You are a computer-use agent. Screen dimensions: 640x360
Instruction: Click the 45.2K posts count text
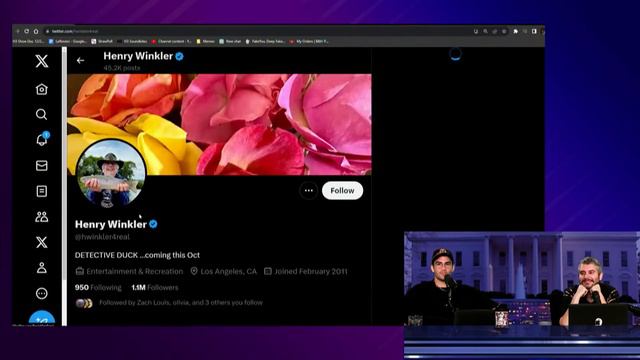pos(122,68)
